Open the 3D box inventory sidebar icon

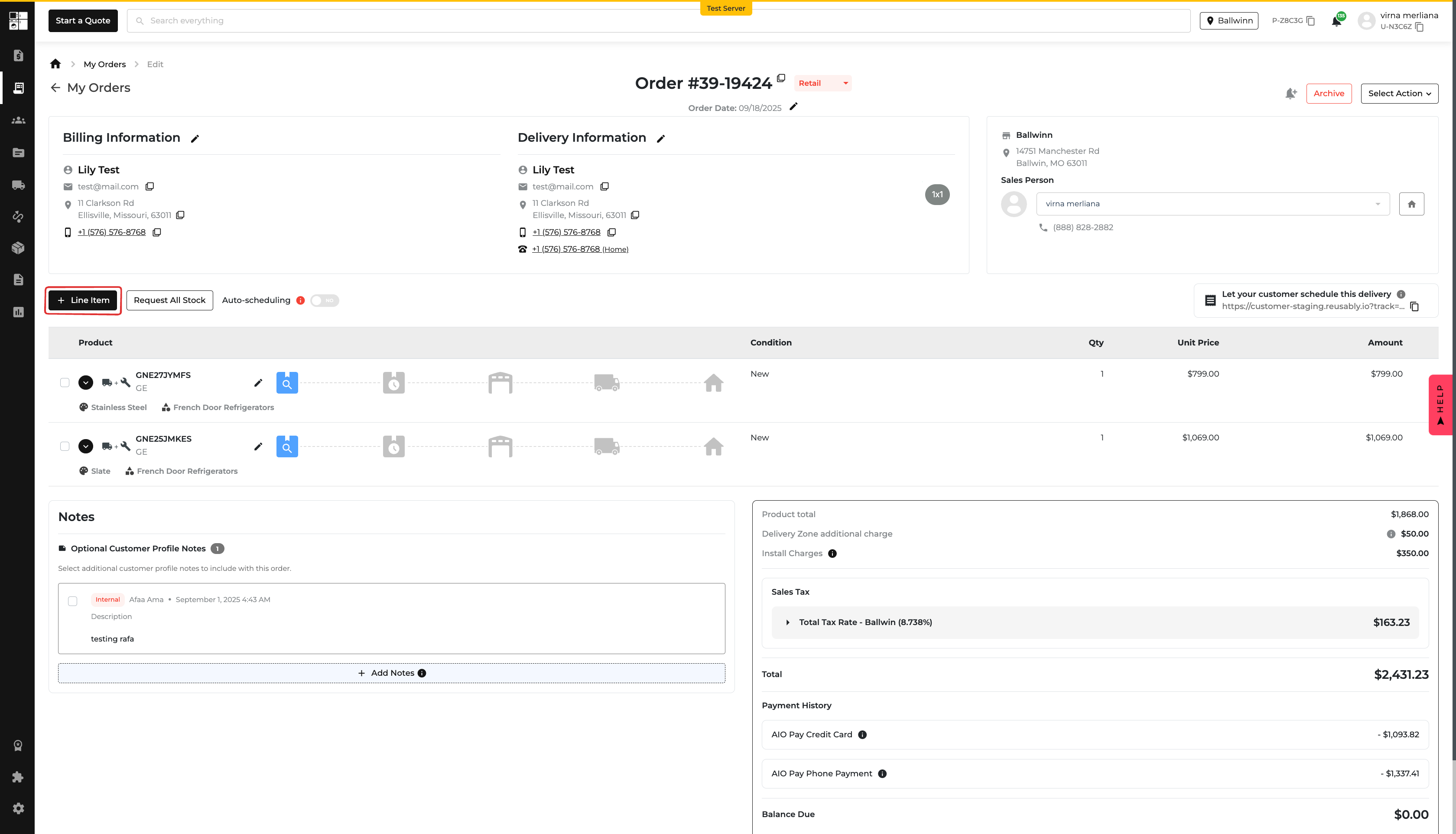coord(18,248)
